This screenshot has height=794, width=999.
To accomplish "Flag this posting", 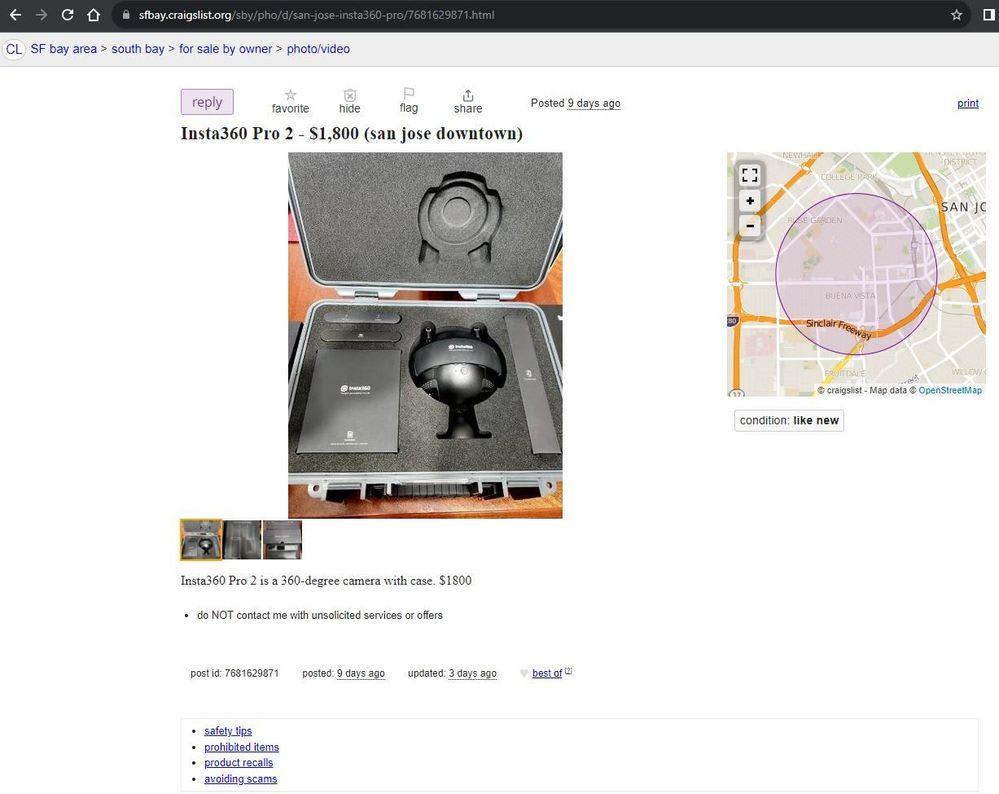I will tap(408, 101).
